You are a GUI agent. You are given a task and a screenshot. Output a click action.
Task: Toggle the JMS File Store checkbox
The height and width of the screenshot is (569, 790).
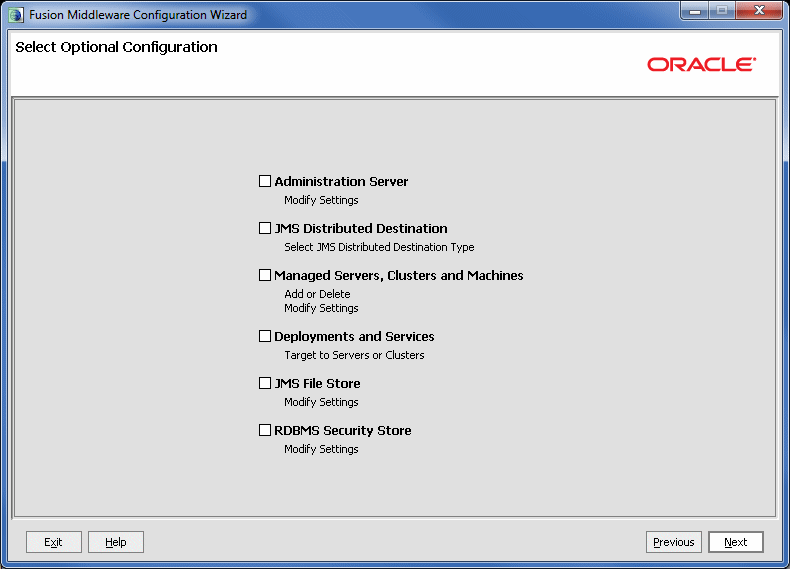coord(265,383)
